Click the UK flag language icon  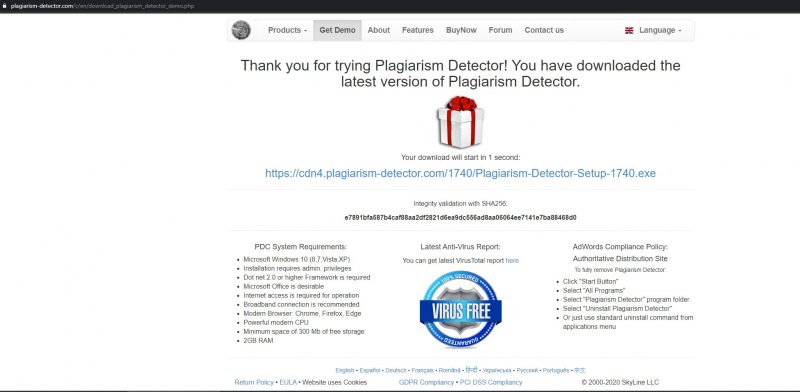[629, 31]
